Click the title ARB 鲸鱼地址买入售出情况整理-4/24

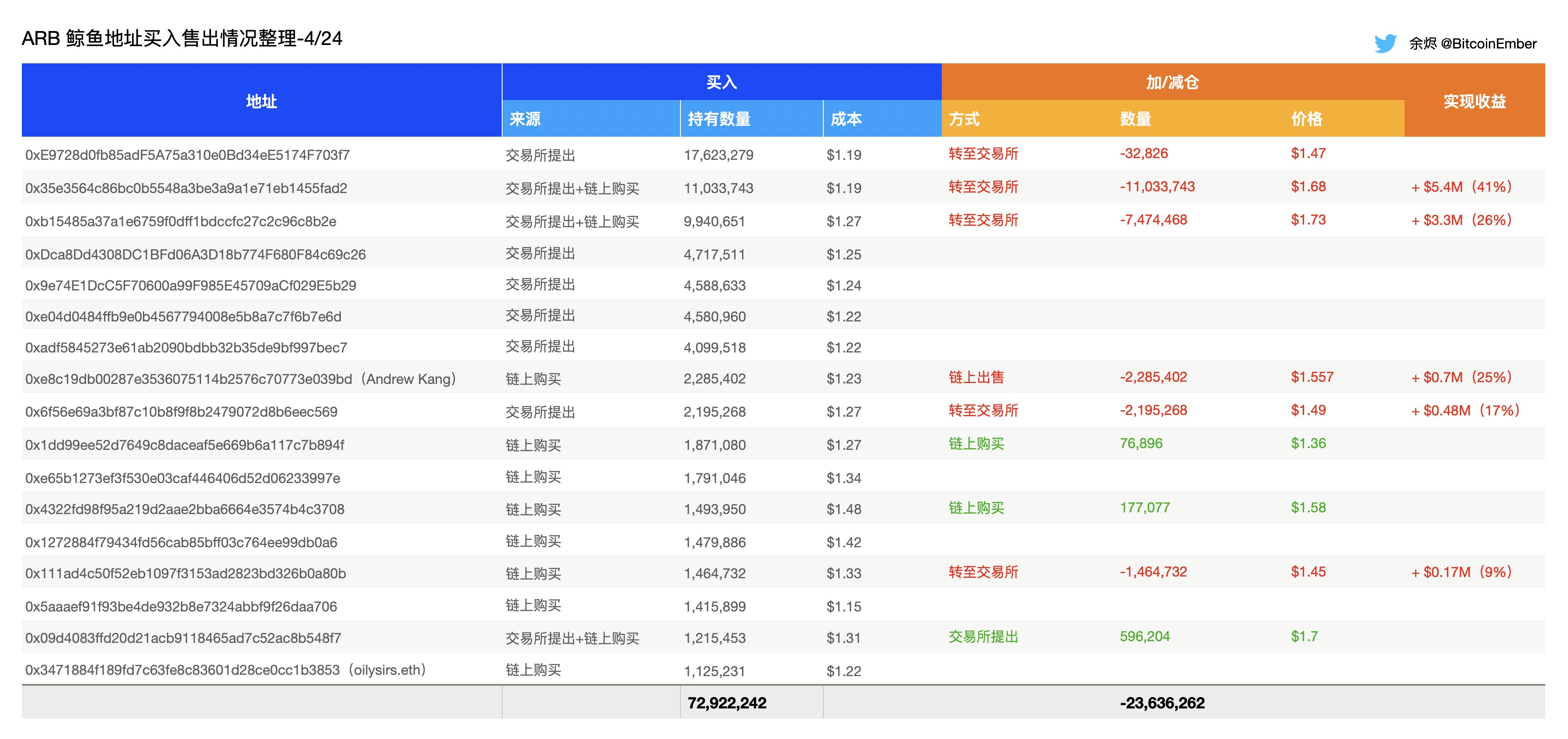pyautogui.click(x=182, y=38)
